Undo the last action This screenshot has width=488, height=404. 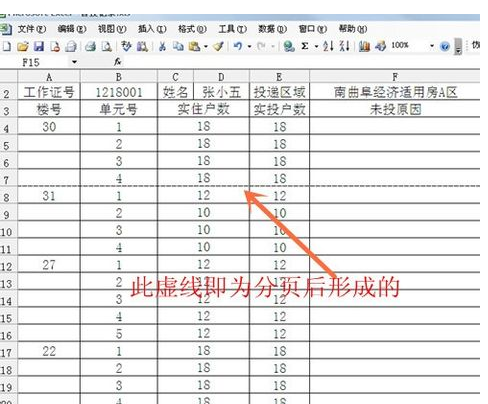(x=238, y=46)
